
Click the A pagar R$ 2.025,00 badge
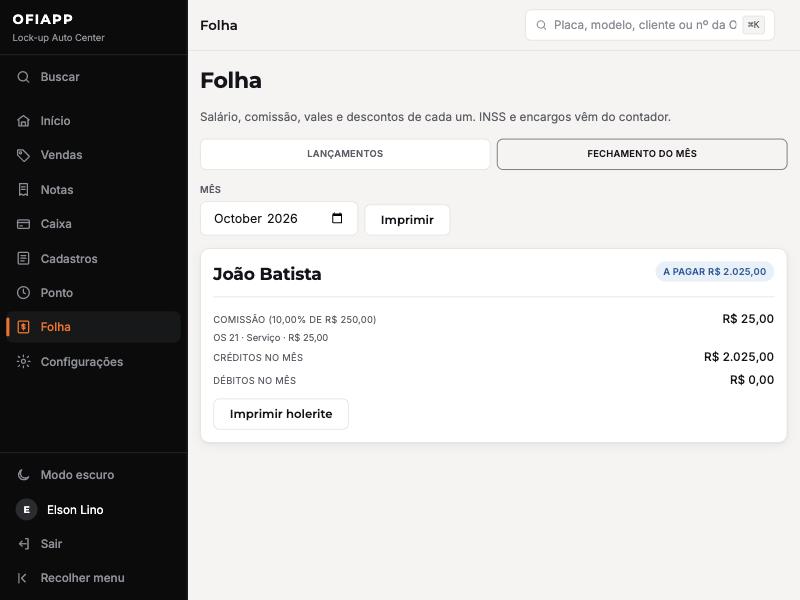pyautogui.click(x=714, y=272)
